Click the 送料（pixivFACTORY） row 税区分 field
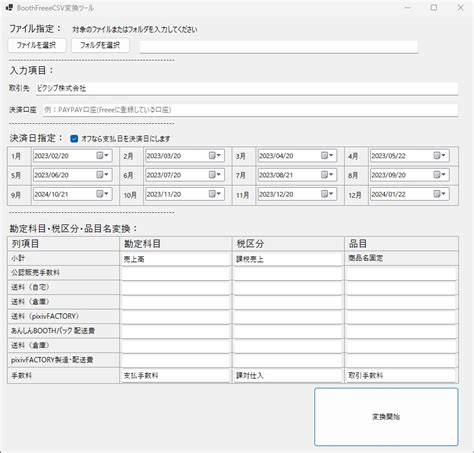 (x=288, y=317)
